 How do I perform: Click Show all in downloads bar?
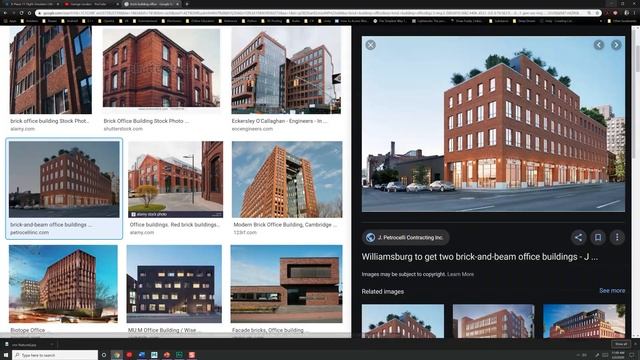coord(621,344)
